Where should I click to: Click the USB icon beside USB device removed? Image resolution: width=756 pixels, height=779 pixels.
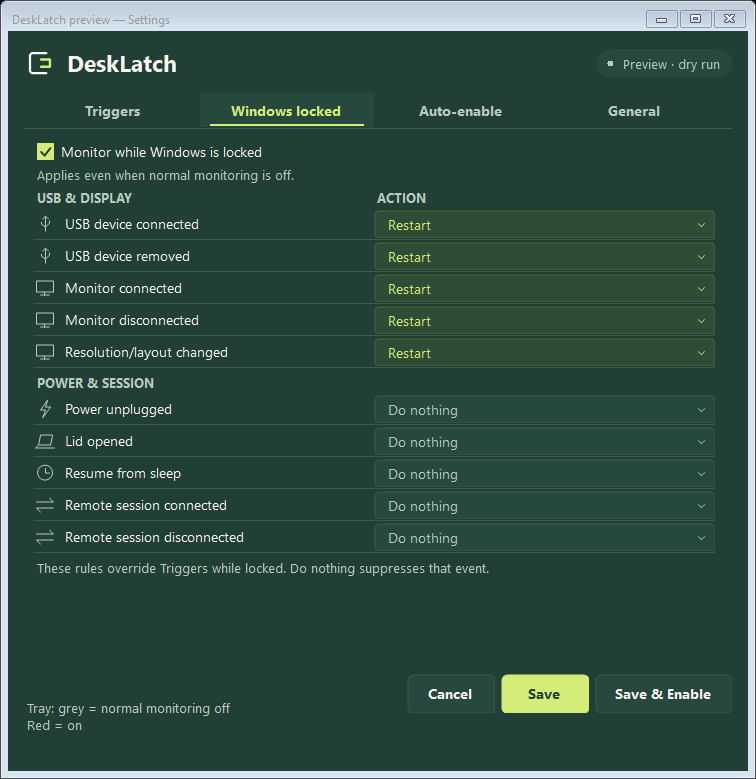[45, 256]
